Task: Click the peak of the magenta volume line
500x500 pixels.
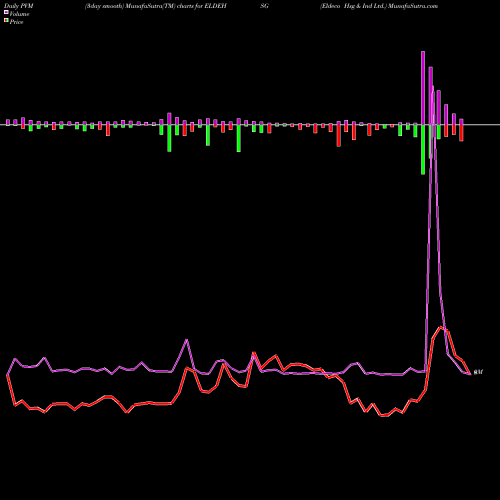Action: pyautogui.click(x=433, y=87)
